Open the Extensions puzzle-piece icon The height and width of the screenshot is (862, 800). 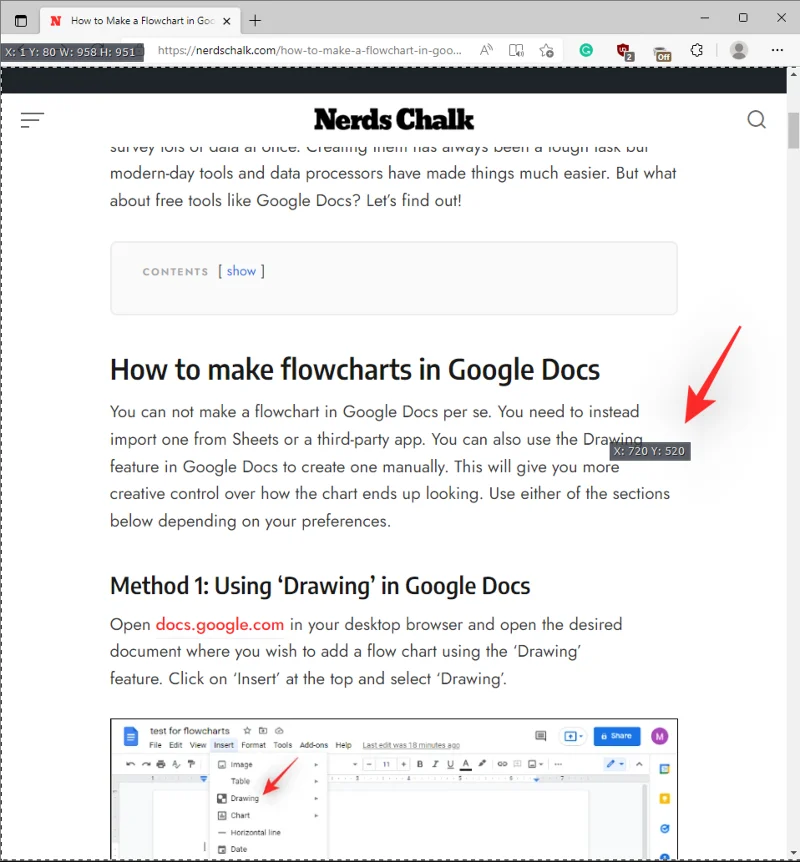698,50
